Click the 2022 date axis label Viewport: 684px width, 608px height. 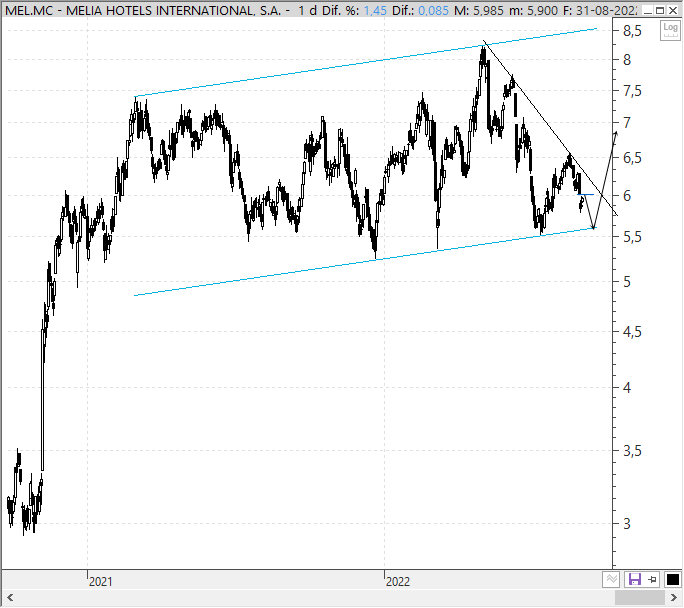(x=397, y=581)
